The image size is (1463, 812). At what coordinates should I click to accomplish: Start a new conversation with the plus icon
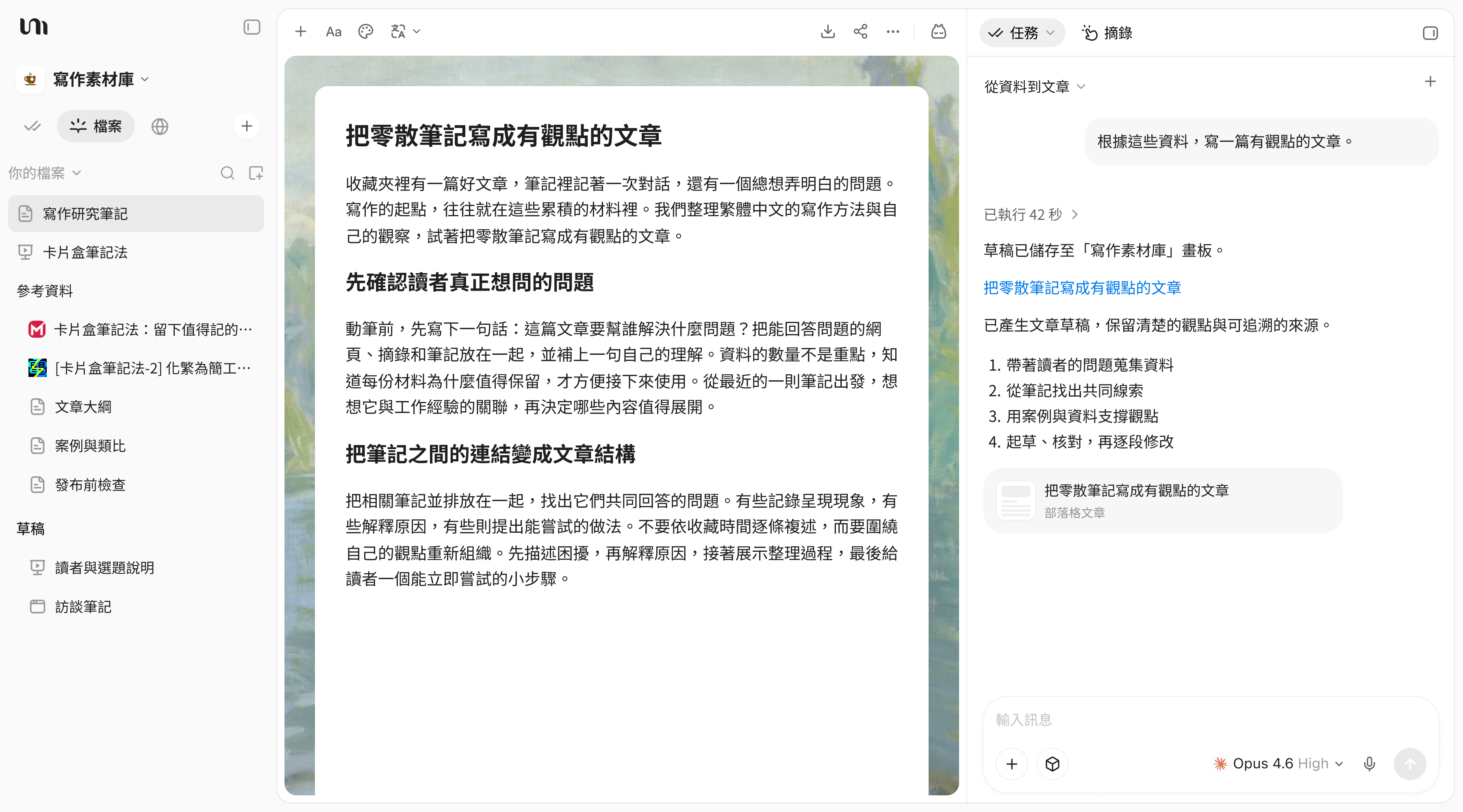pyautogui.click(x=1430, y=82)
